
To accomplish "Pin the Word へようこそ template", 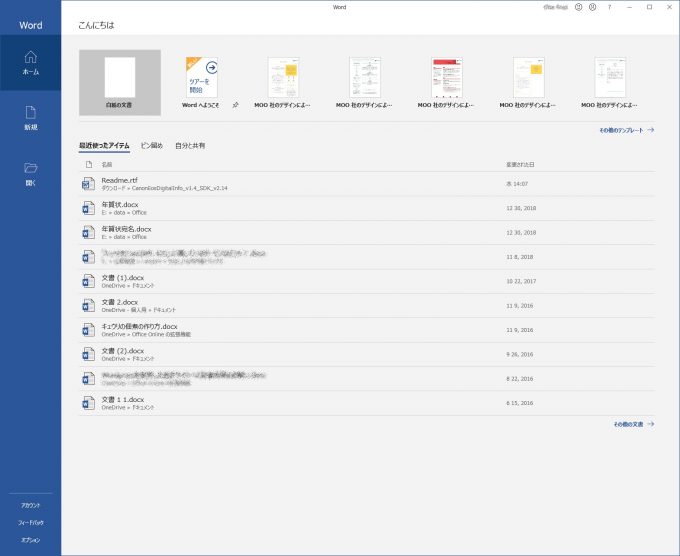I will (x=235, y=105).
